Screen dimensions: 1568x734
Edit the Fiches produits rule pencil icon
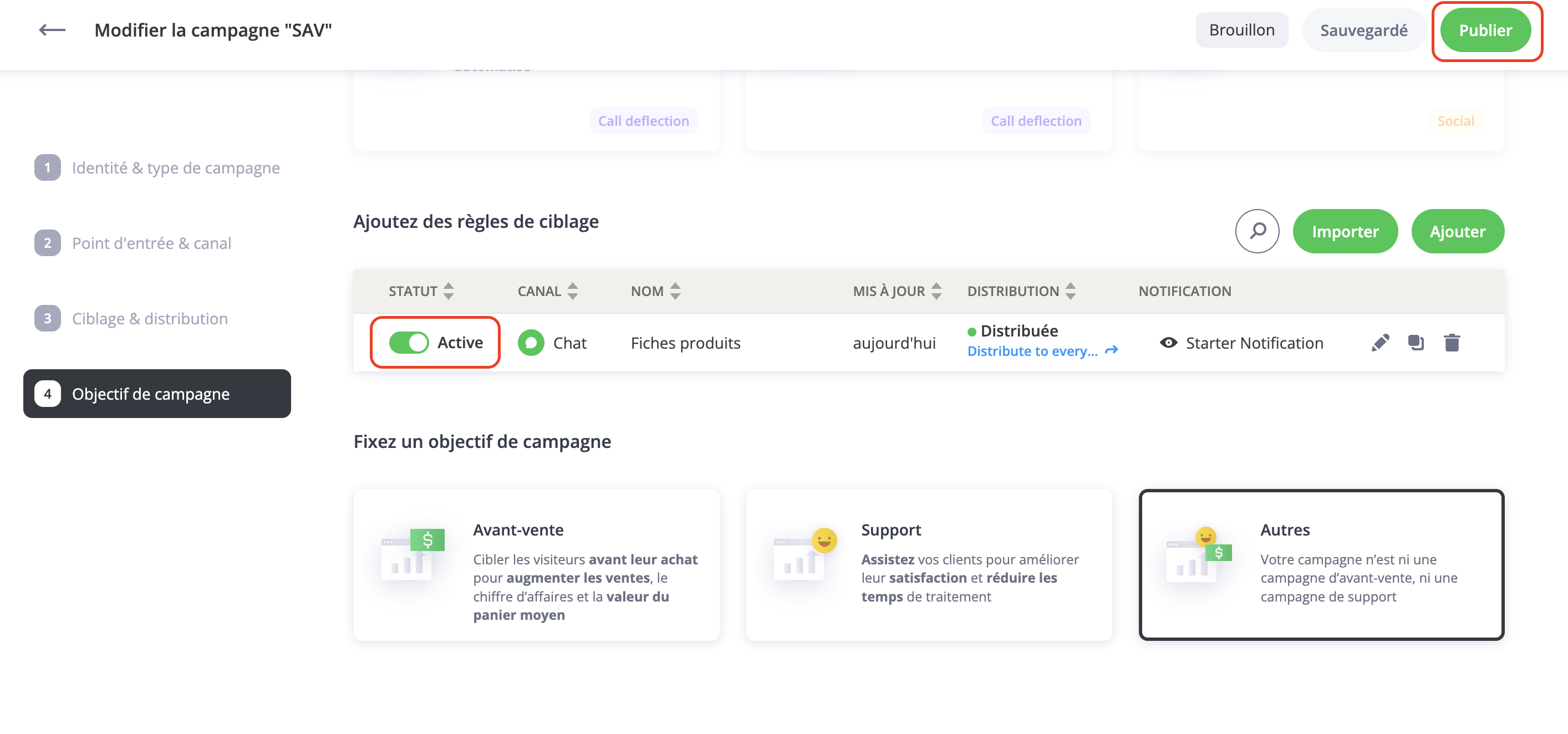tap(1380, 343)
